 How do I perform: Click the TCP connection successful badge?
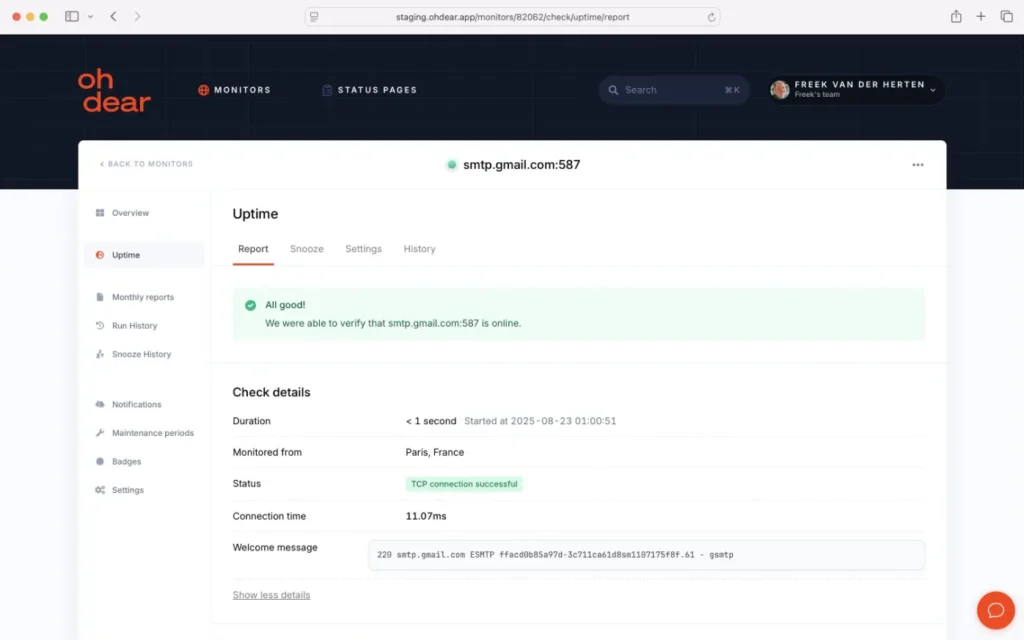pyautogui.click(x=464, y=484)
